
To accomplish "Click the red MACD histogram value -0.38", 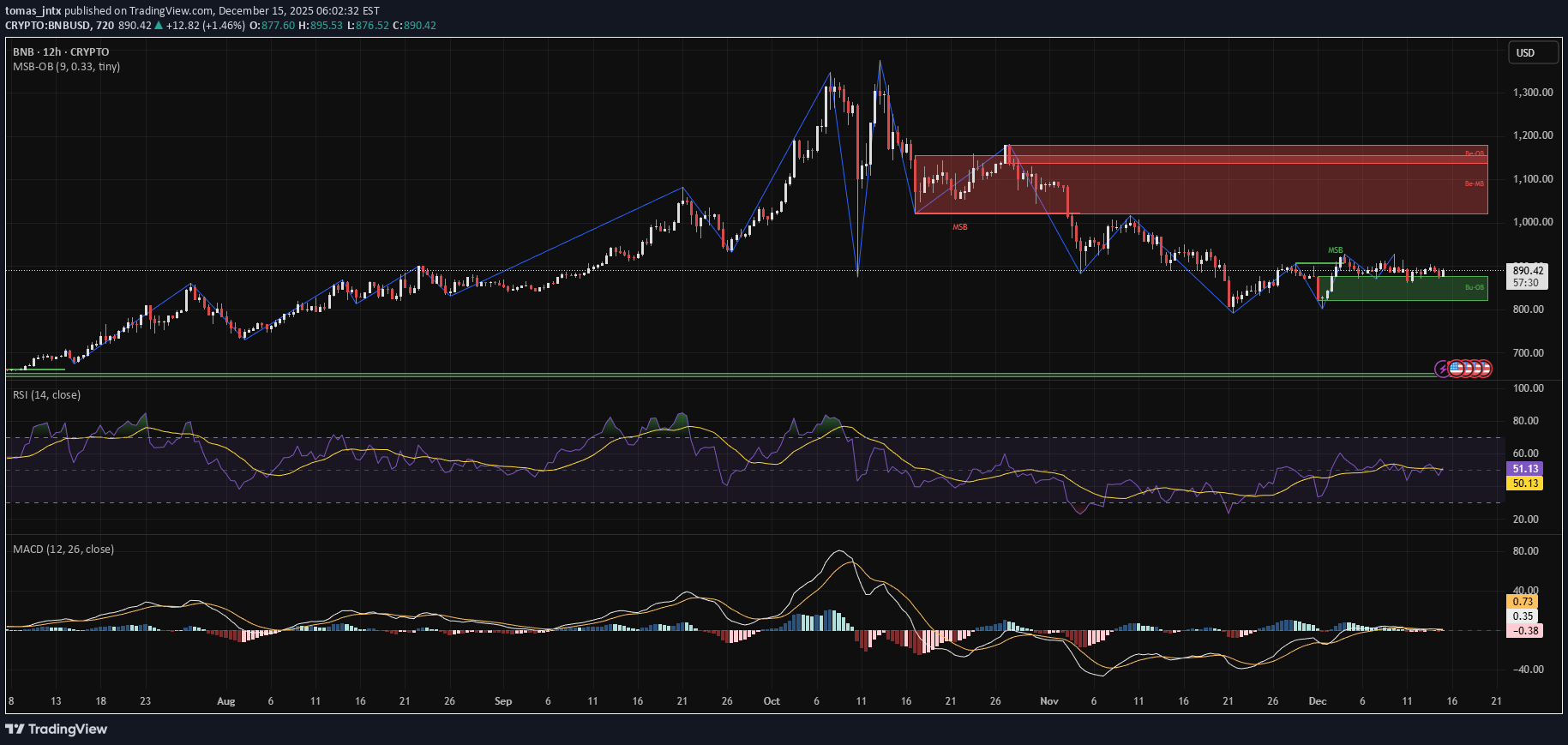I will tap(1525, 631).
